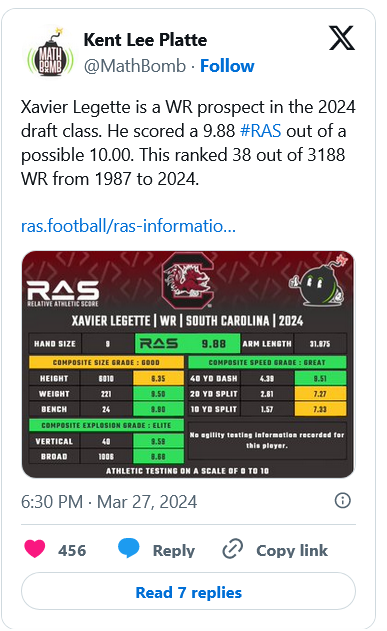This screenshot has width=387, height=631.
Task: Click the X logo icon
Action: pyautogui.click(x=342, y=38)
